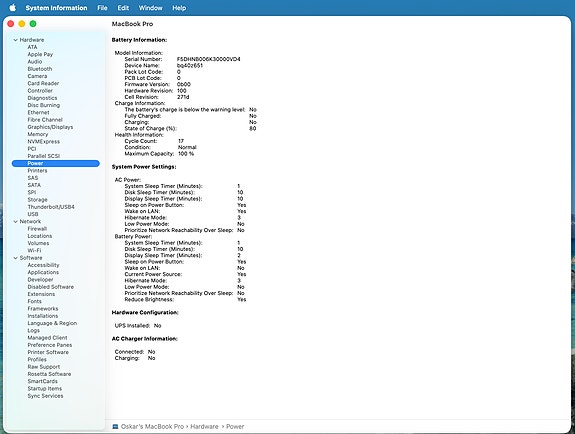The height and width of the screenshot is (434, 575).
Task: Open the File menu
Action: (x=102, y=8)
